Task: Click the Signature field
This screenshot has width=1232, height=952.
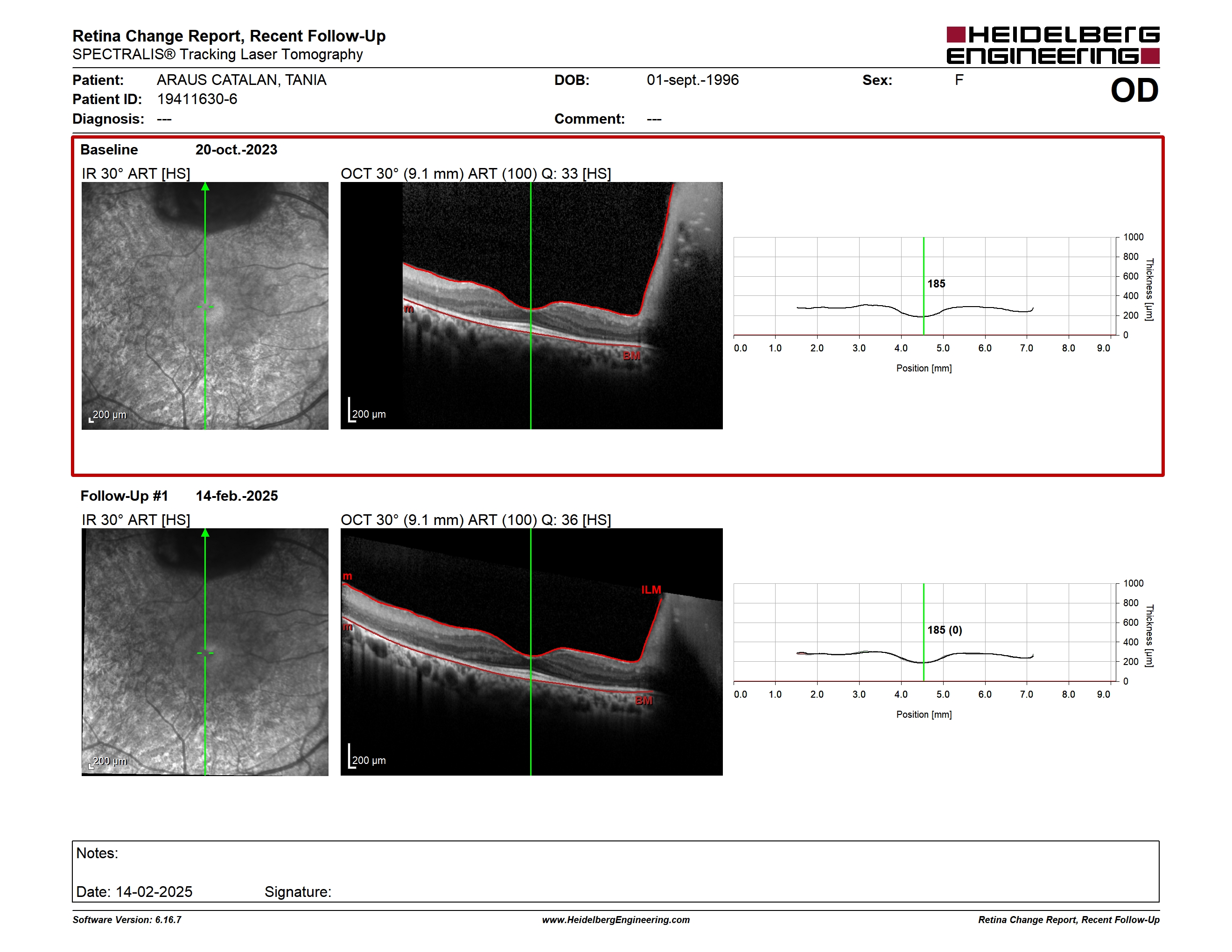Action: click(298, 892)
